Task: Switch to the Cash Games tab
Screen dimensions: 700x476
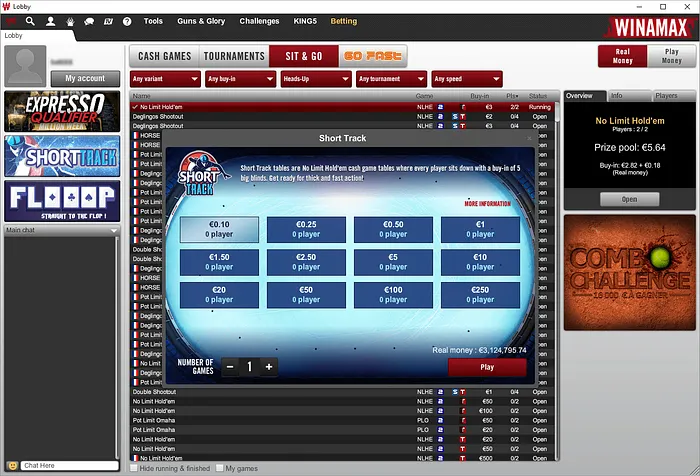Action: [165, 56]
